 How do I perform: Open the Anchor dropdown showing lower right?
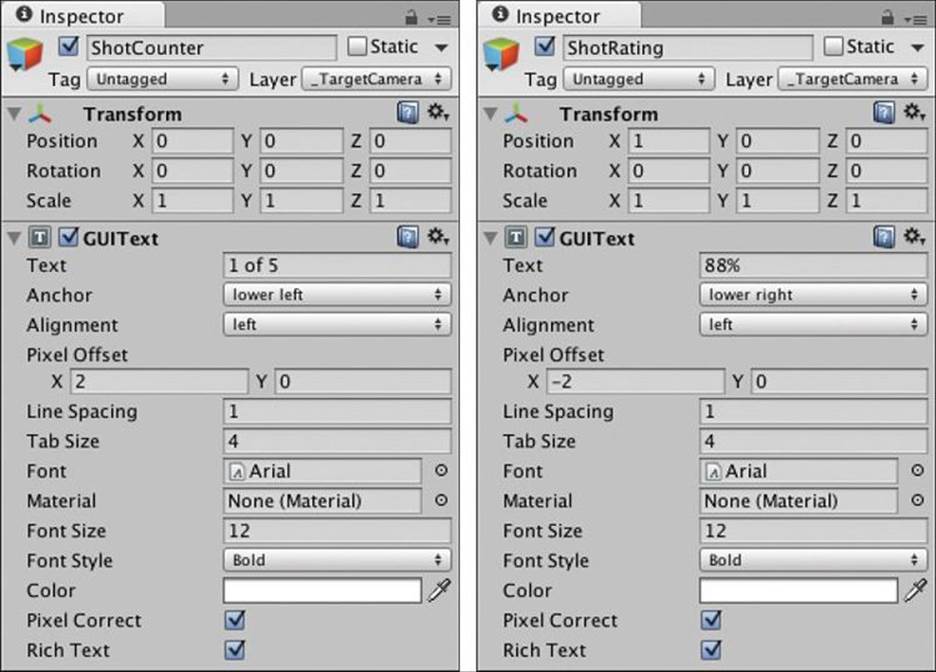(813, 295)
